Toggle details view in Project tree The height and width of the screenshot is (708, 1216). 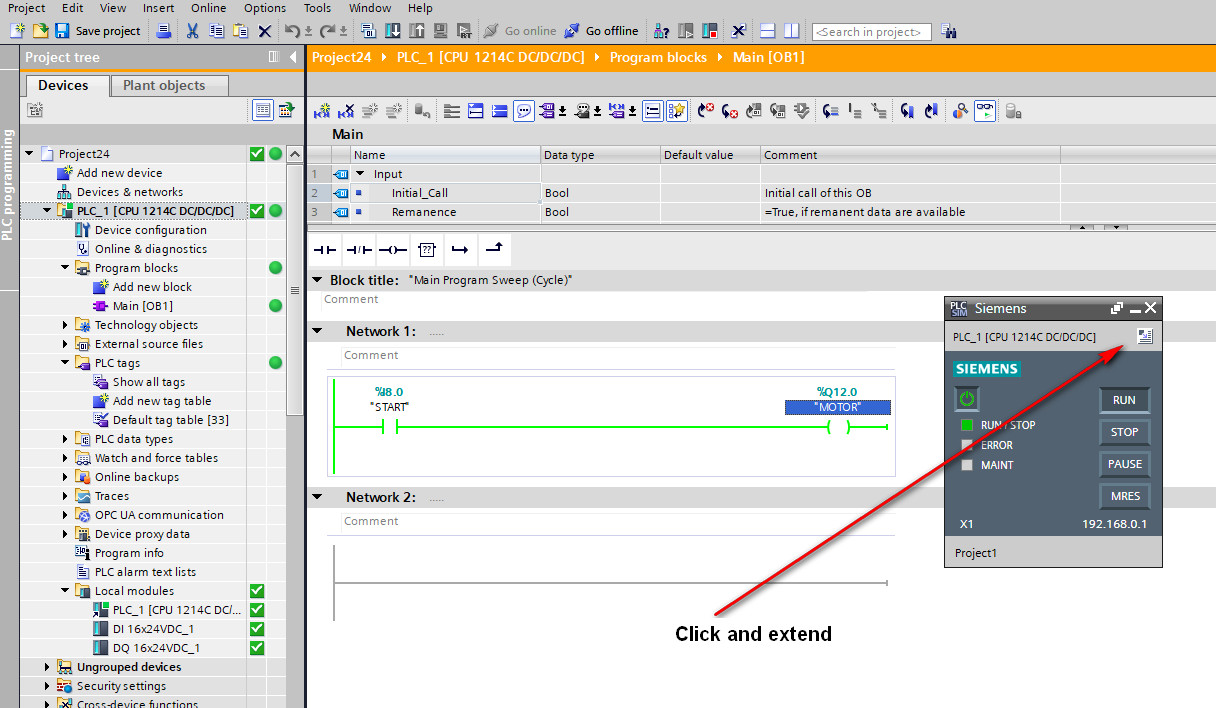263,110
